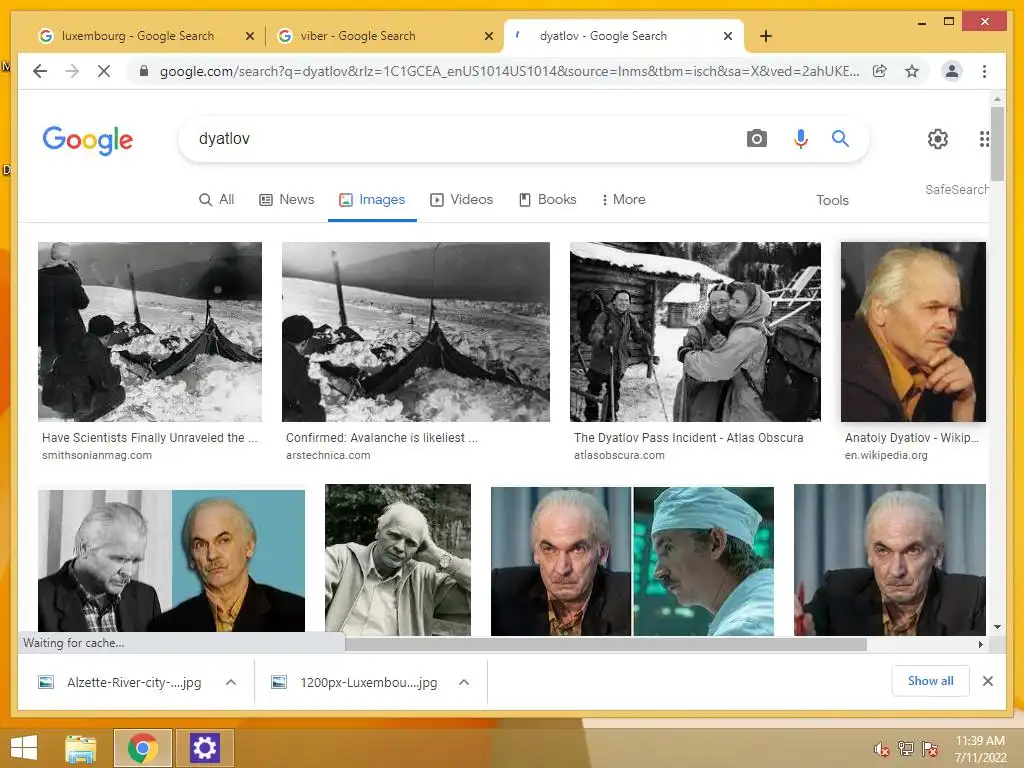Click the arstechnica.com tent image thumbnail

pyautogui.click(x=415, y=332)
